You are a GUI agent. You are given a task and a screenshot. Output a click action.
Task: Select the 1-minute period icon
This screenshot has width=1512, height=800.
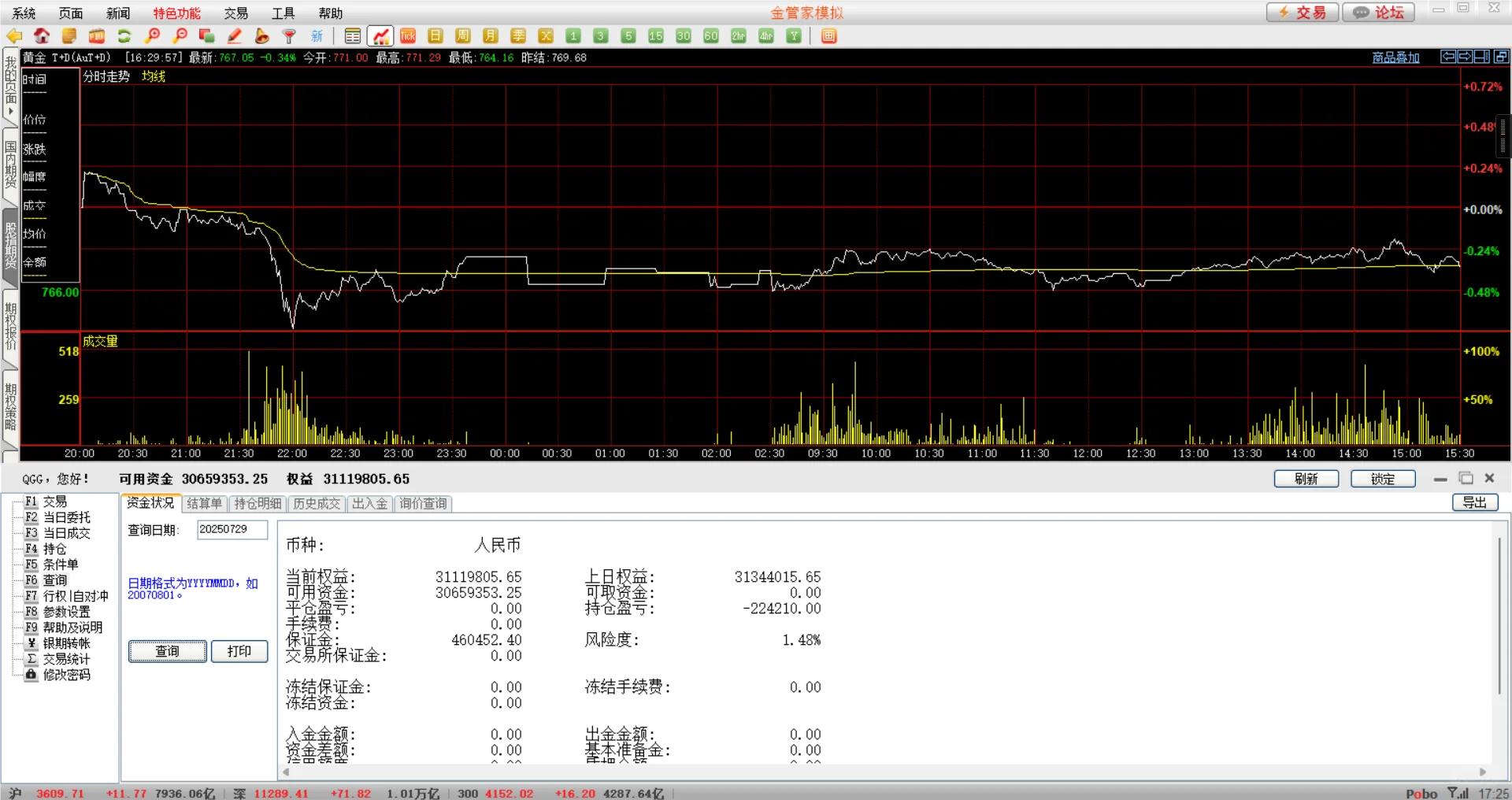pos(573,36)
